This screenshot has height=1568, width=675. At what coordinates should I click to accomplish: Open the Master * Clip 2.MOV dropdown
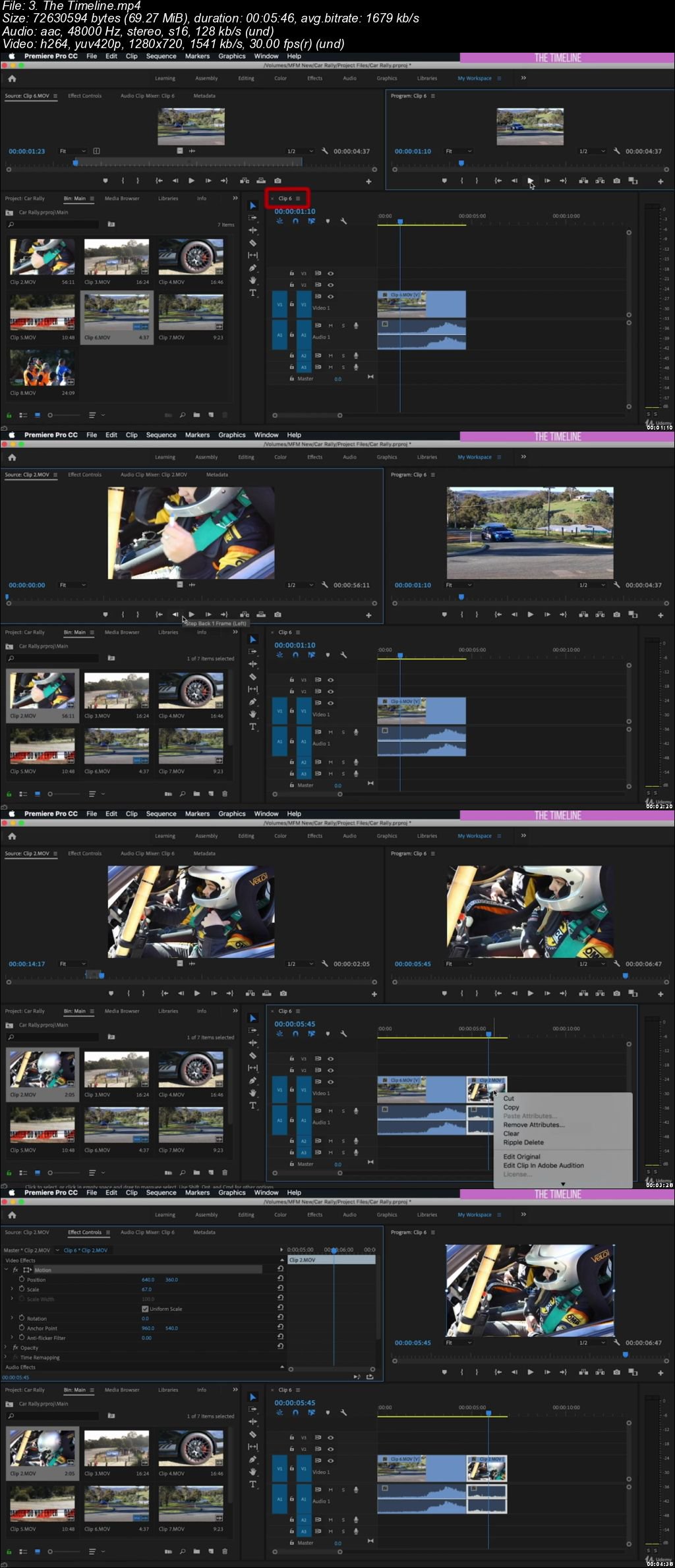57,1250
